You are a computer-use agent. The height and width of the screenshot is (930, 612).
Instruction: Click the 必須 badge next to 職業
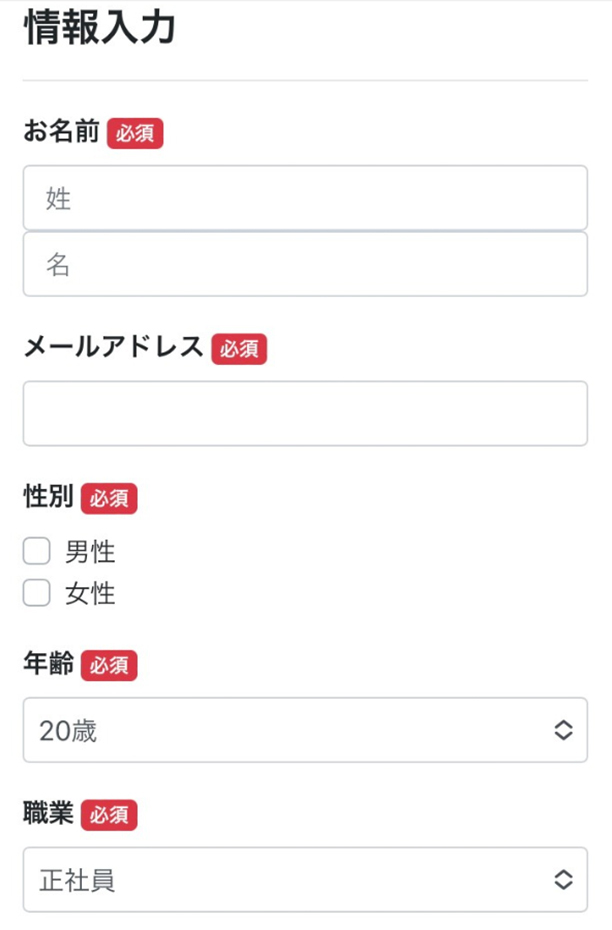tap(109, 815)
